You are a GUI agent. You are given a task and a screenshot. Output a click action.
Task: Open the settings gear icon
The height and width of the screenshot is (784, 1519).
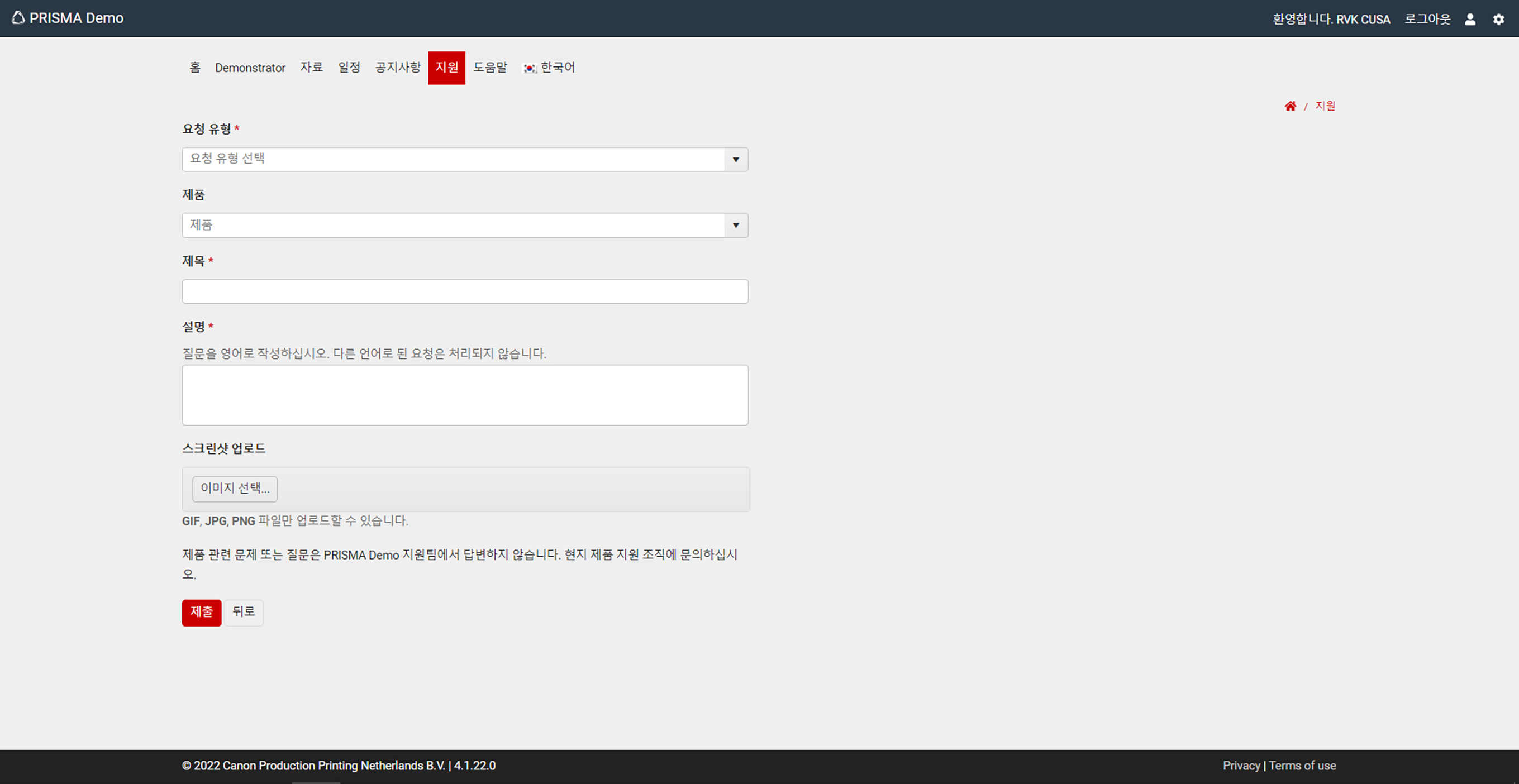[1498, 20]
